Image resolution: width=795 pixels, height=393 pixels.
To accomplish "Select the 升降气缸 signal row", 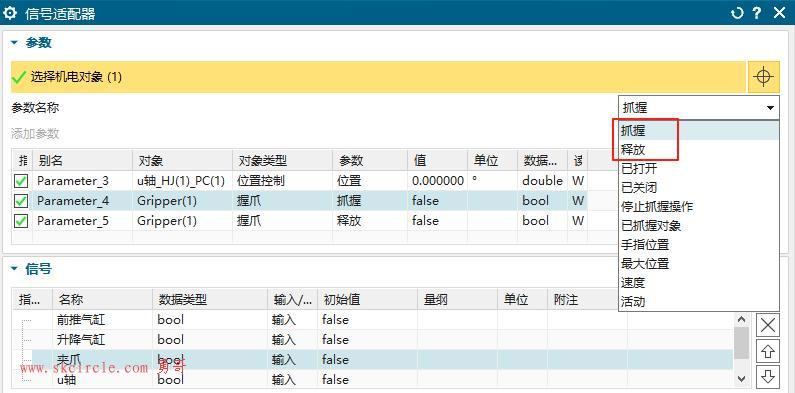I will coord(374,340).
